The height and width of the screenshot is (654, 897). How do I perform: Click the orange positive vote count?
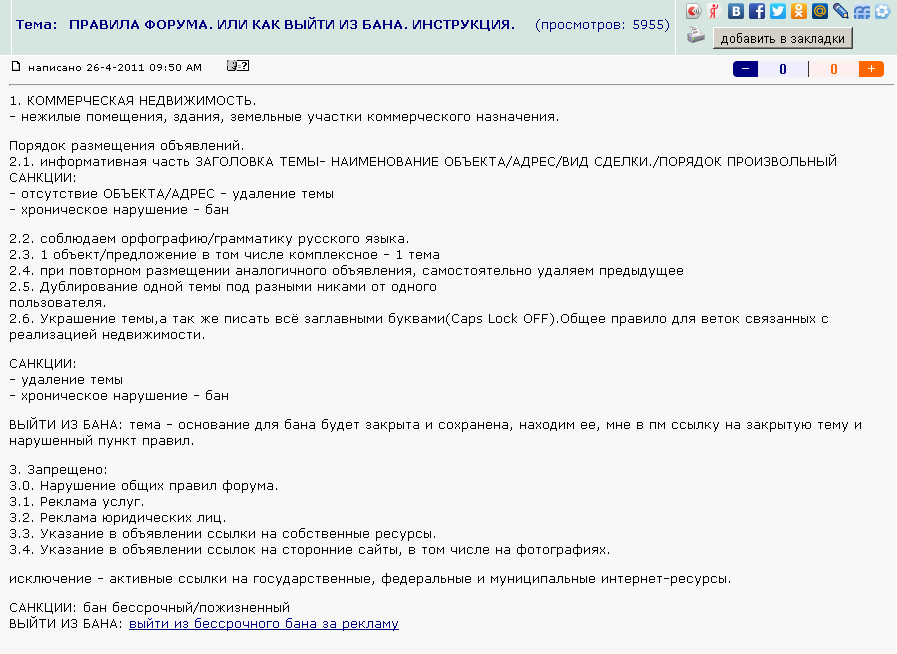(x=834, y=69)
